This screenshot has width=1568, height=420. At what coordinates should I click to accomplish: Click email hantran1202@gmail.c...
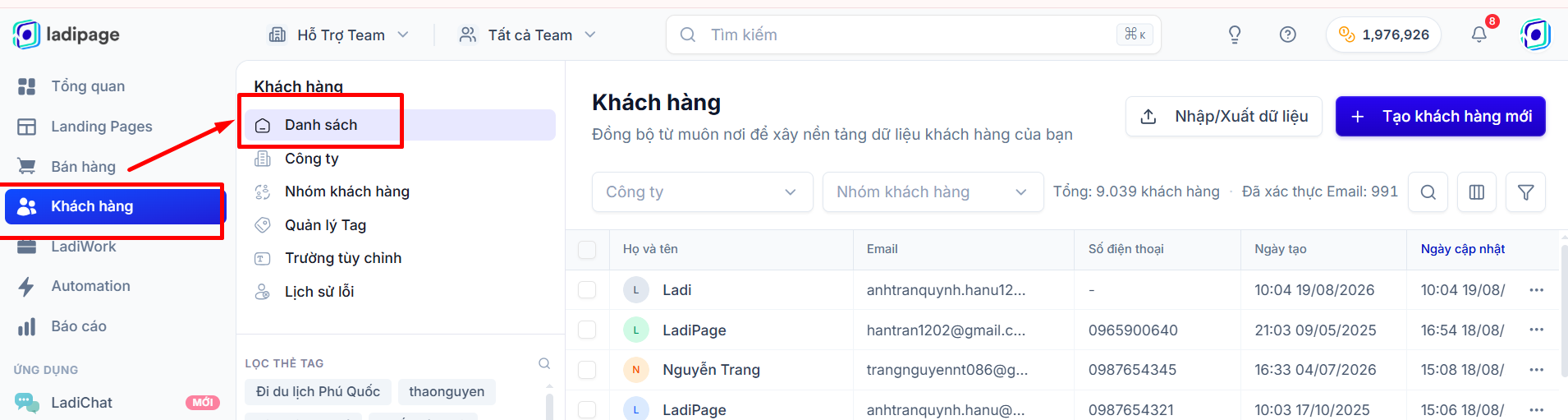pos(946,330)
